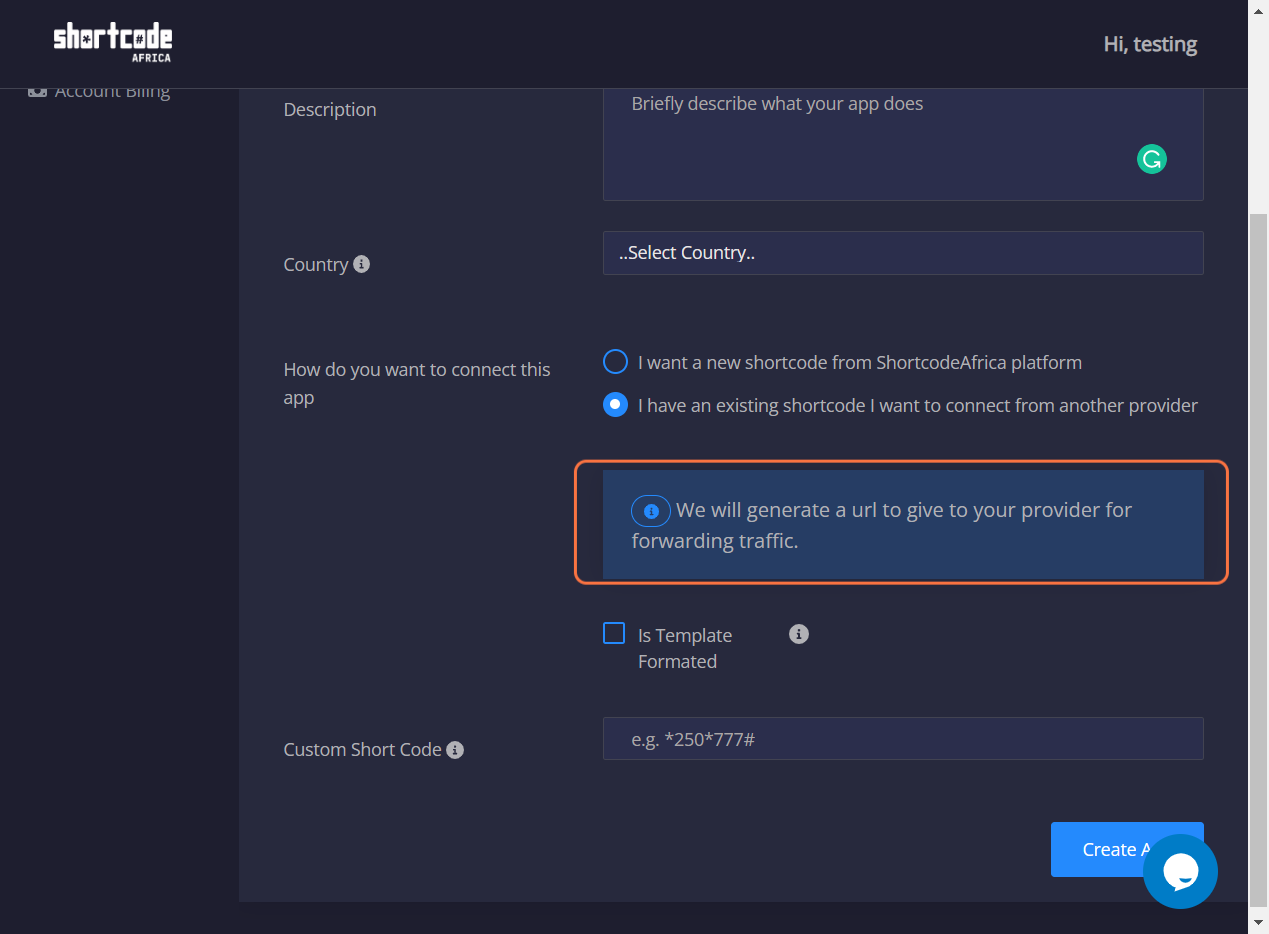Viewport: 1269px width, 934px height.
Task: Click the info icon beside Is Template Formated
Action: 798,634
